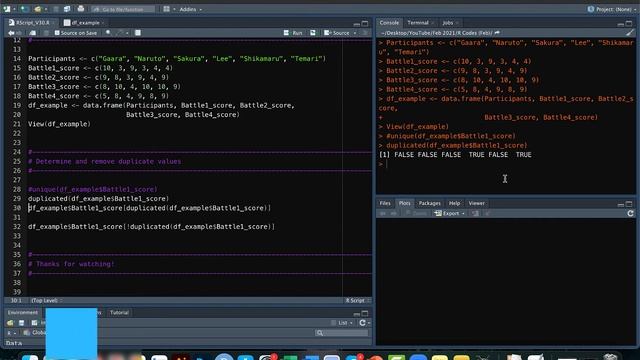Click maximize icon of Console pane

(x=629, y=23)
